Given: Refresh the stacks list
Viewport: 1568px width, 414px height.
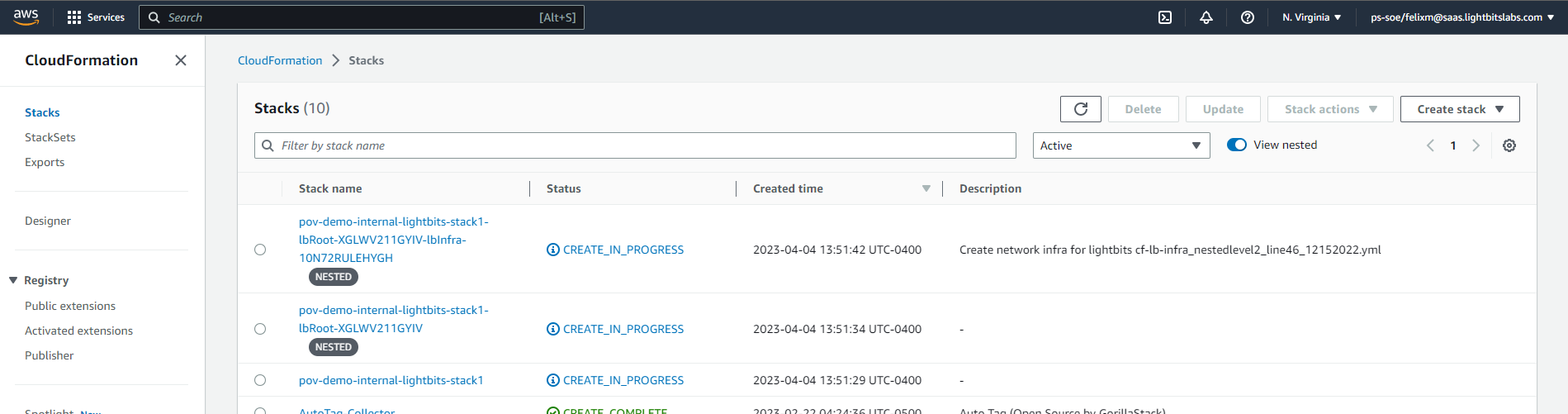Looking at the screenshot, I should [x=1081, y=109].
